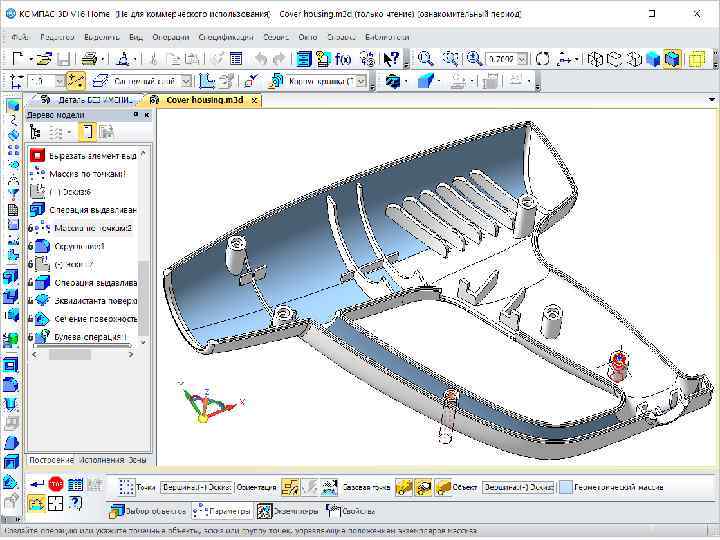The height and width of the screenshot is (540, 720).
Task: Switch to the Исполнения tab
Action: click(x=101, y=460)
